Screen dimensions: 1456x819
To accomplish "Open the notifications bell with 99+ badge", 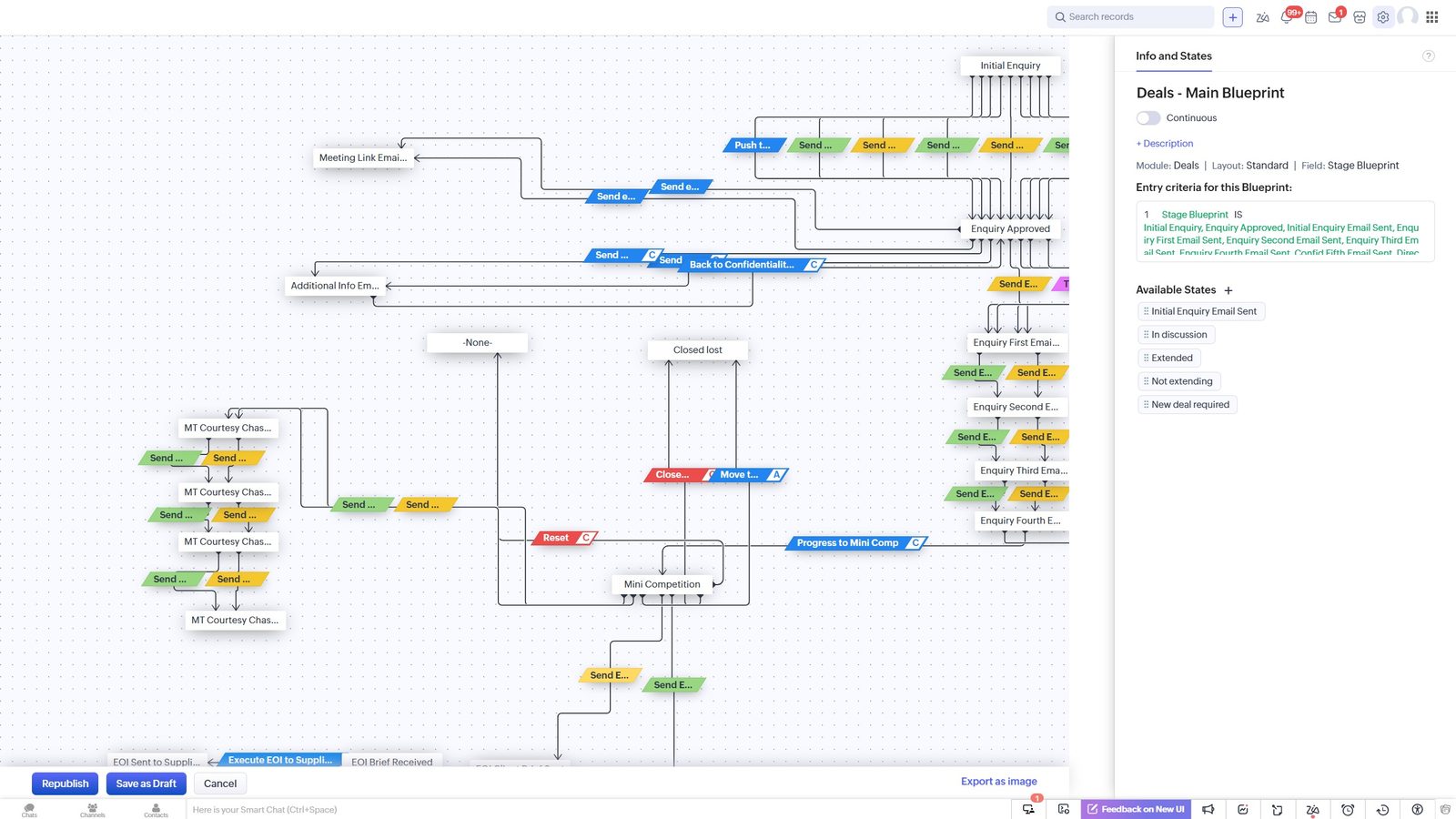I will (x=1287, y=17).
